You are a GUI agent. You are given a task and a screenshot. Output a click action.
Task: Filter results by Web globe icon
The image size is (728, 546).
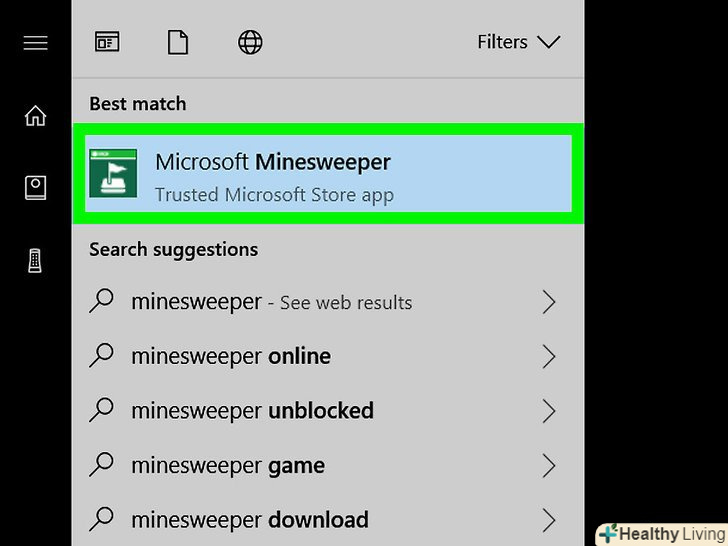click(250, 42)
